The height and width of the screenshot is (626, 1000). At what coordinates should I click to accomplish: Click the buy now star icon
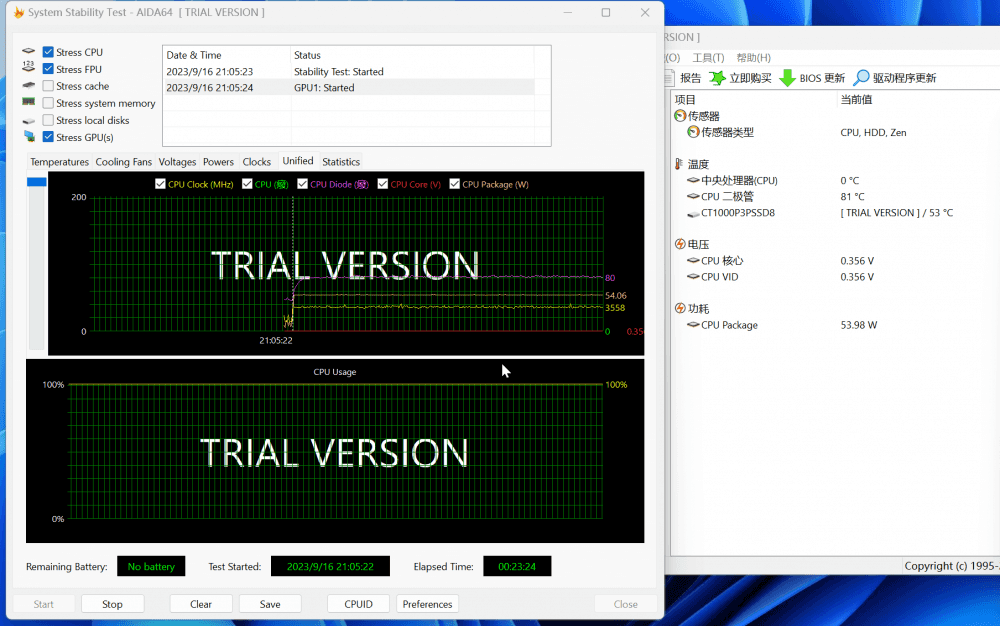[x=717, y=78]
